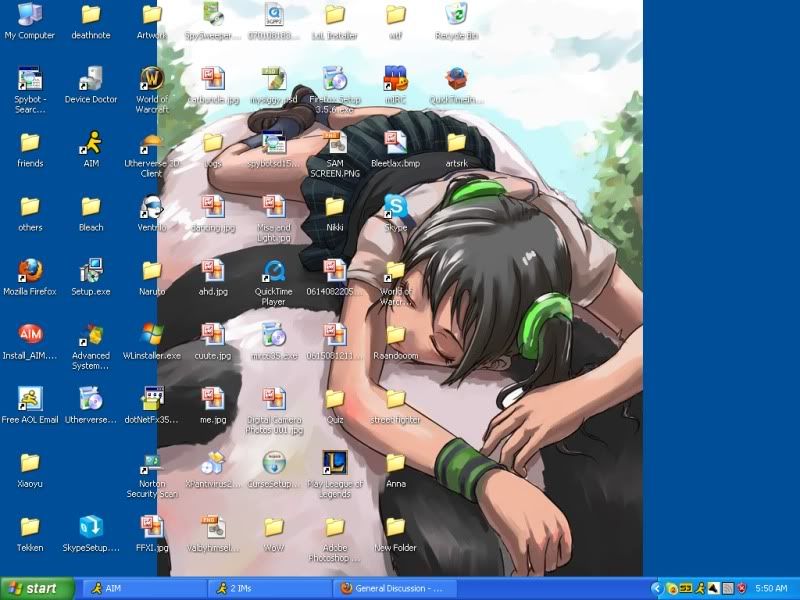Select the SkypeSetup installer icon
Screen dimensions: 800x600
tap(91, 533)
